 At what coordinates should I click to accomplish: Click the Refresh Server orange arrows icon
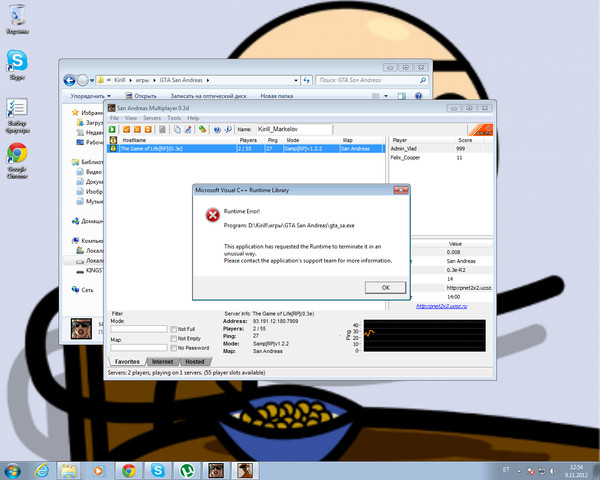pyautogui.click(x=148, y=129)
